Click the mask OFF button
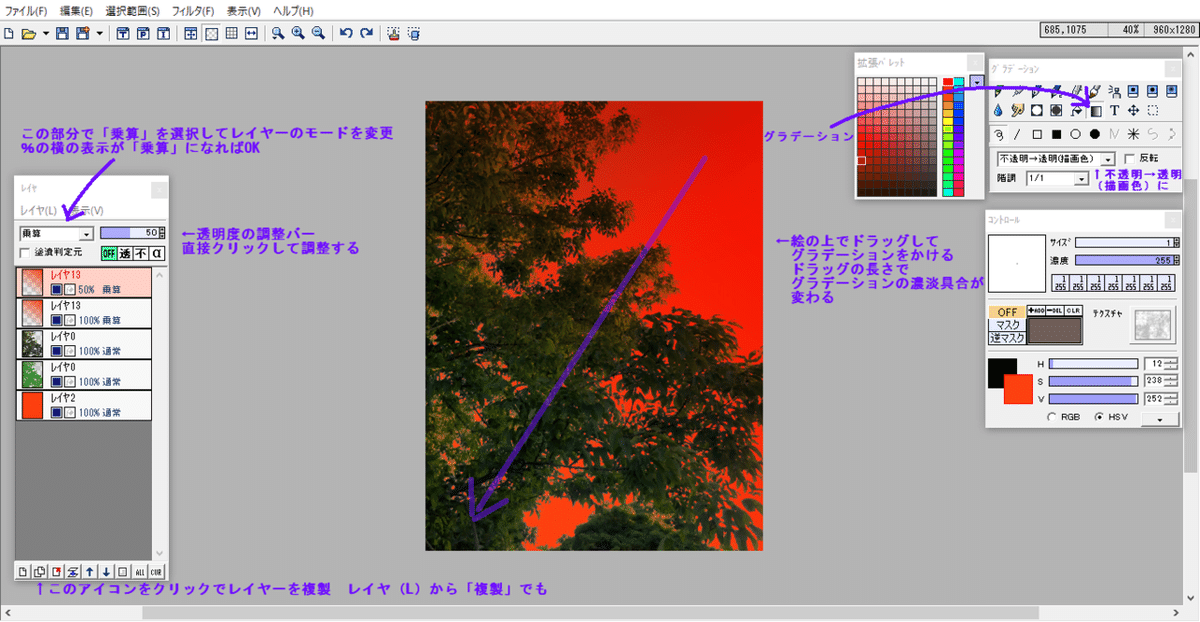The height and width of the screenshot is (622, 1200). pyautogui.click(x=1007, y=312)
